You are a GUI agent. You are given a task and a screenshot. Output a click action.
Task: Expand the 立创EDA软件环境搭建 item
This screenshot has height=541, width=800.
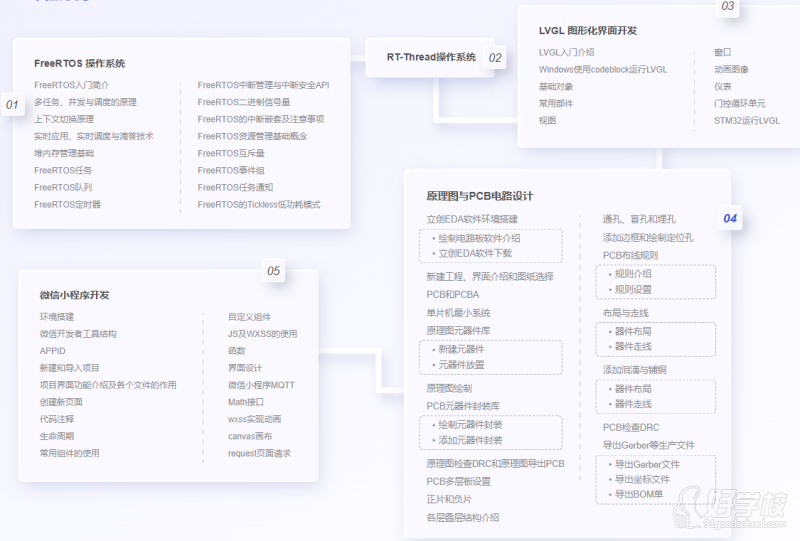click(472, 219)
